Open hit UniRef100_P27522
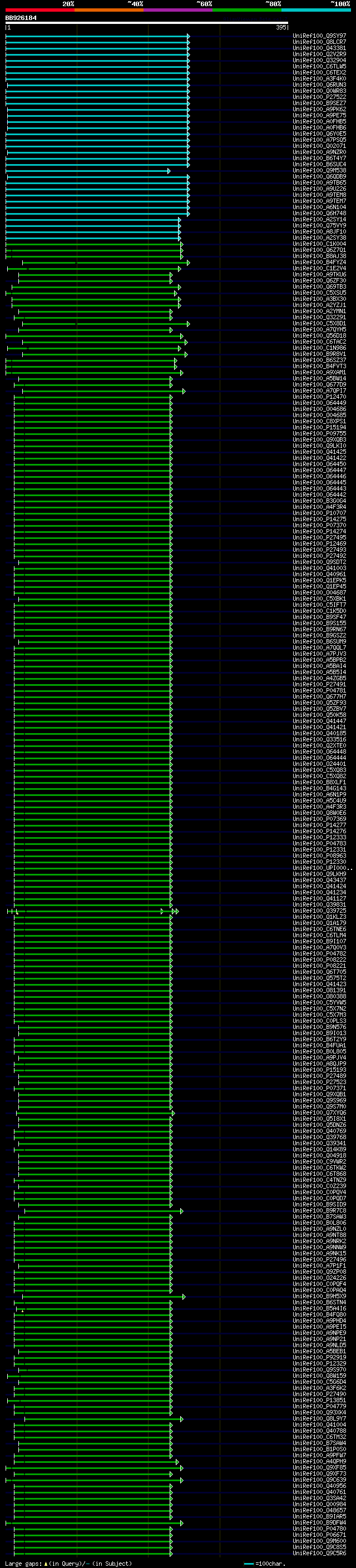This screenshot has height=1568, width=356. 319,97
